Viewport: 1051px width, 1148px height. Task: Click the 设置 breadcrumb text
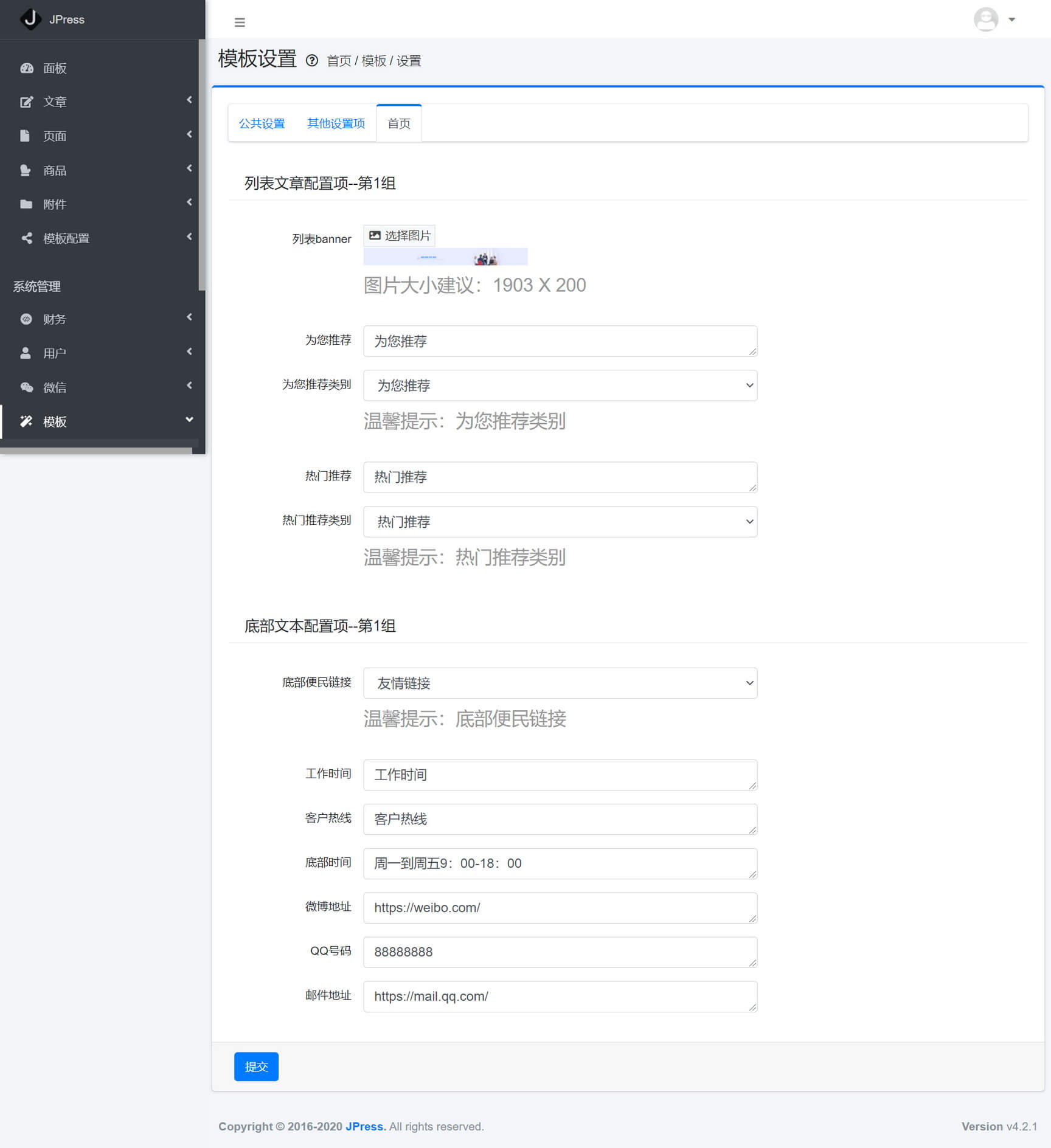[x=409, y=61]
